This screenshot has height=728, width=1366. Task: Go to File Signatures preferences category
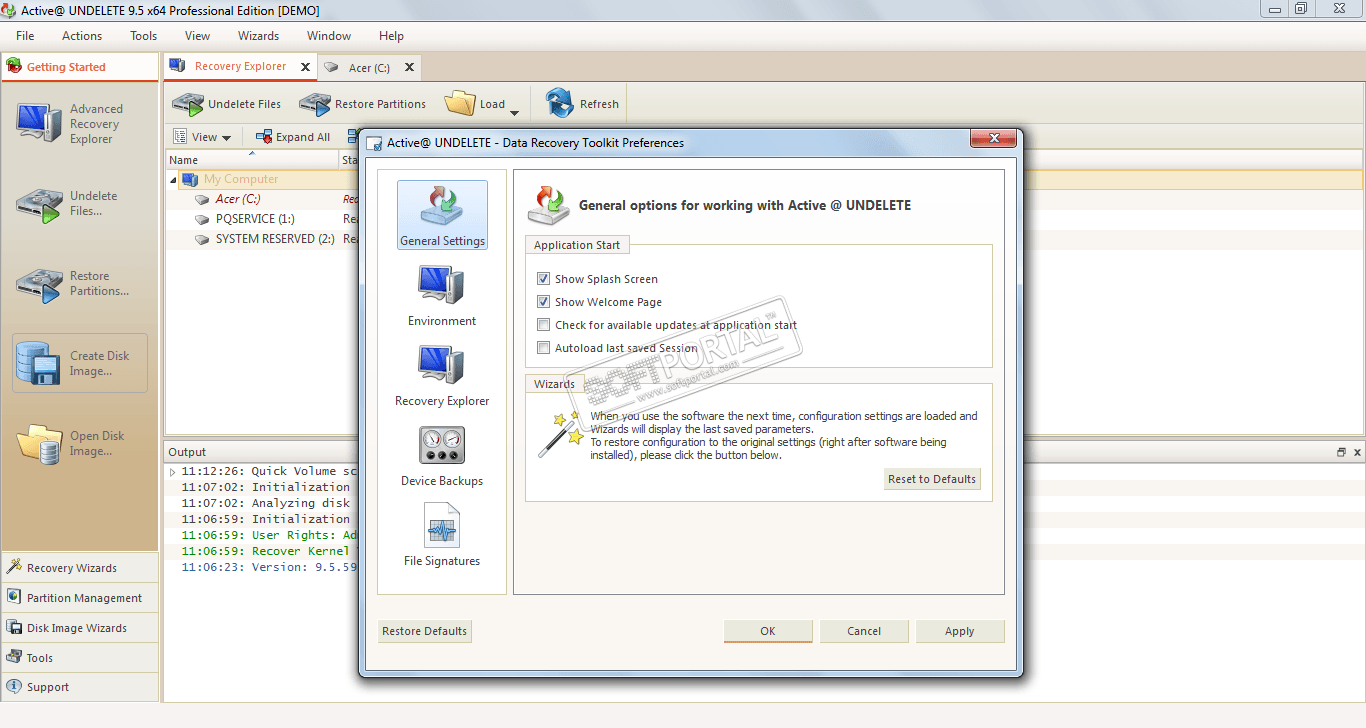pos(442,535)
